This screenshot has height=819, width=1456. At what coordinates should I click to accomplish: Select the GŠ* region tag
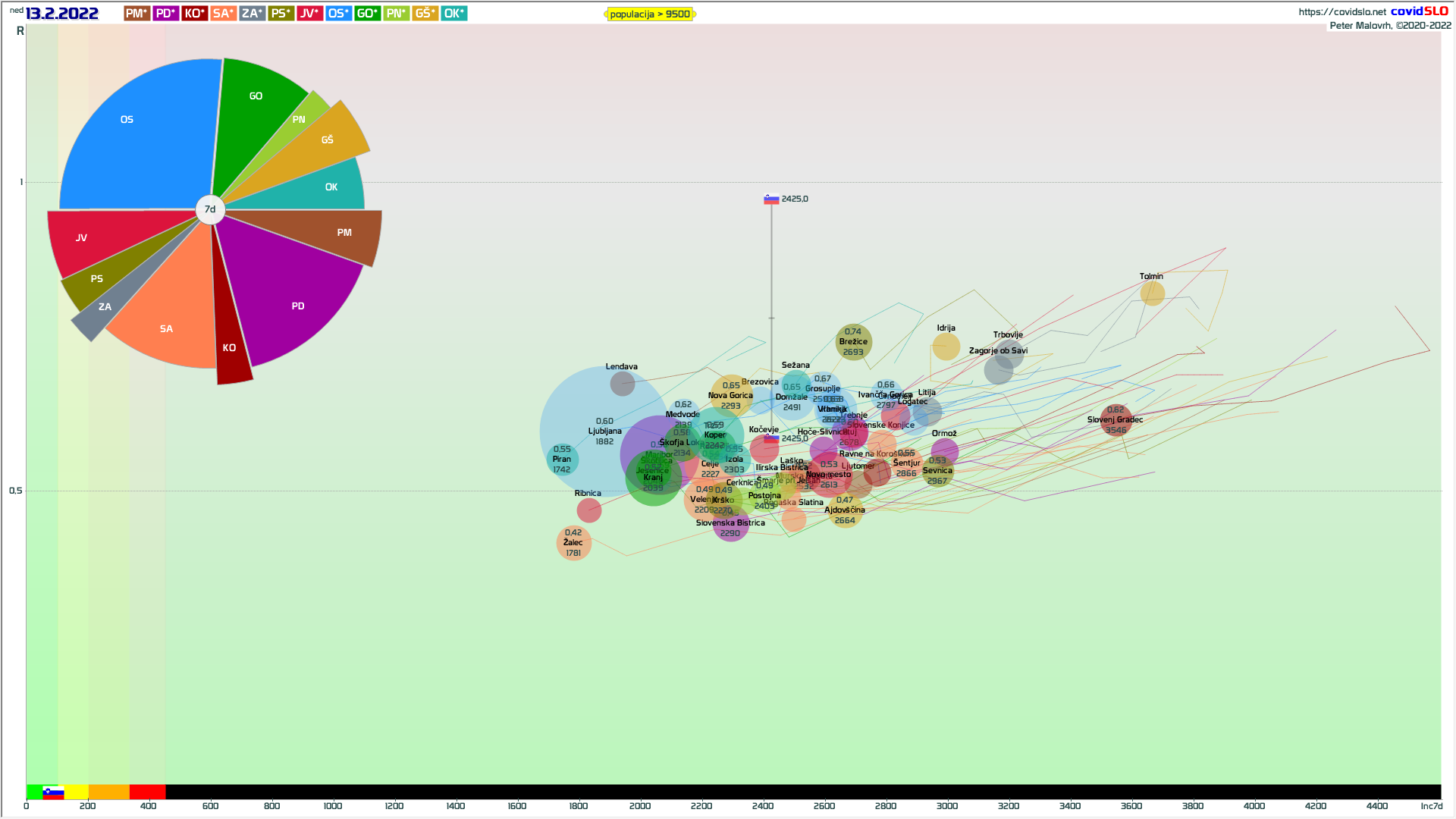point(425,14)
